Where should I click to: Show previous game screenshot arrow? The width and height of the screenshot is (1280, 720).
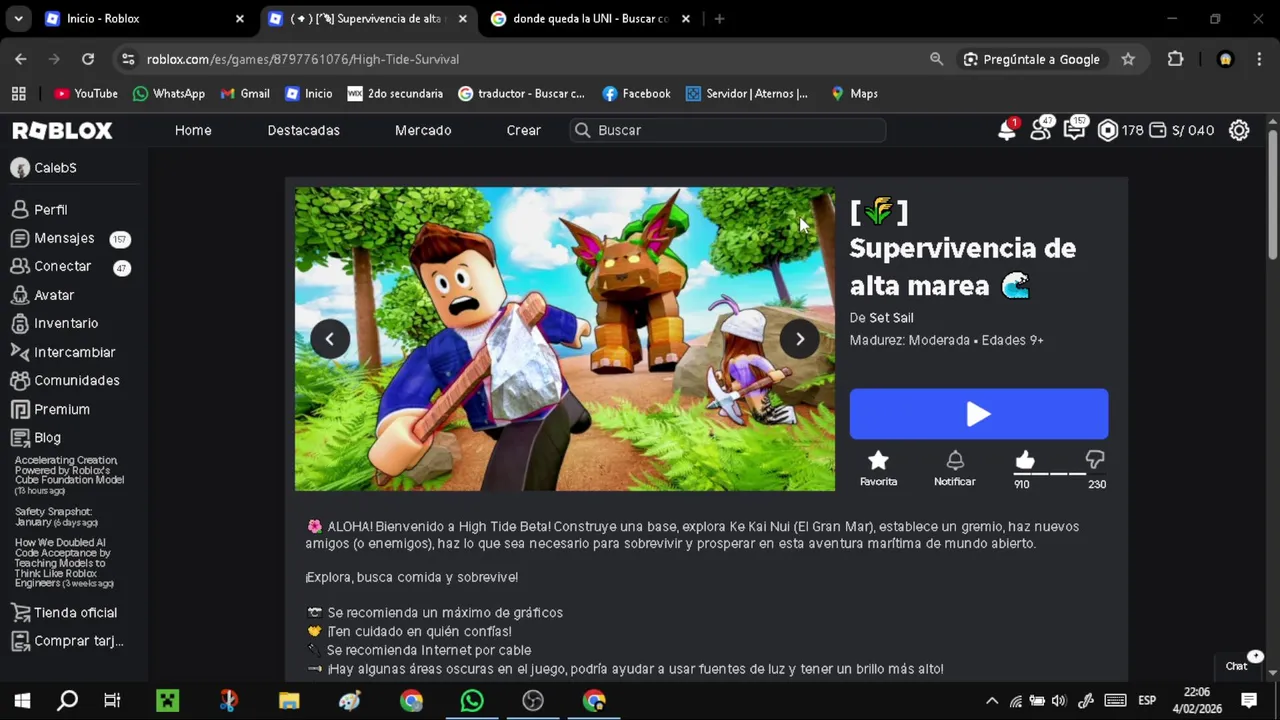coord(330,339)
